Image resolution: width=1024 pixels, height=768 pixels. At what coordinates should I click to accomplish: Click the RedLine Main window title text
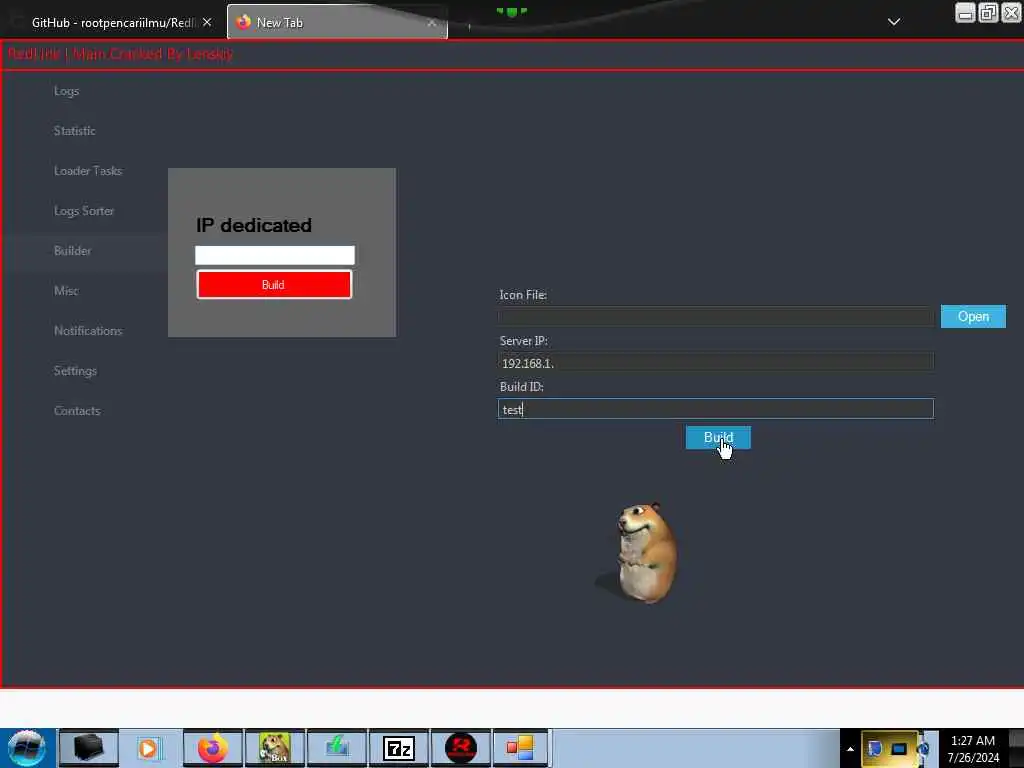[x=120, y=54]
